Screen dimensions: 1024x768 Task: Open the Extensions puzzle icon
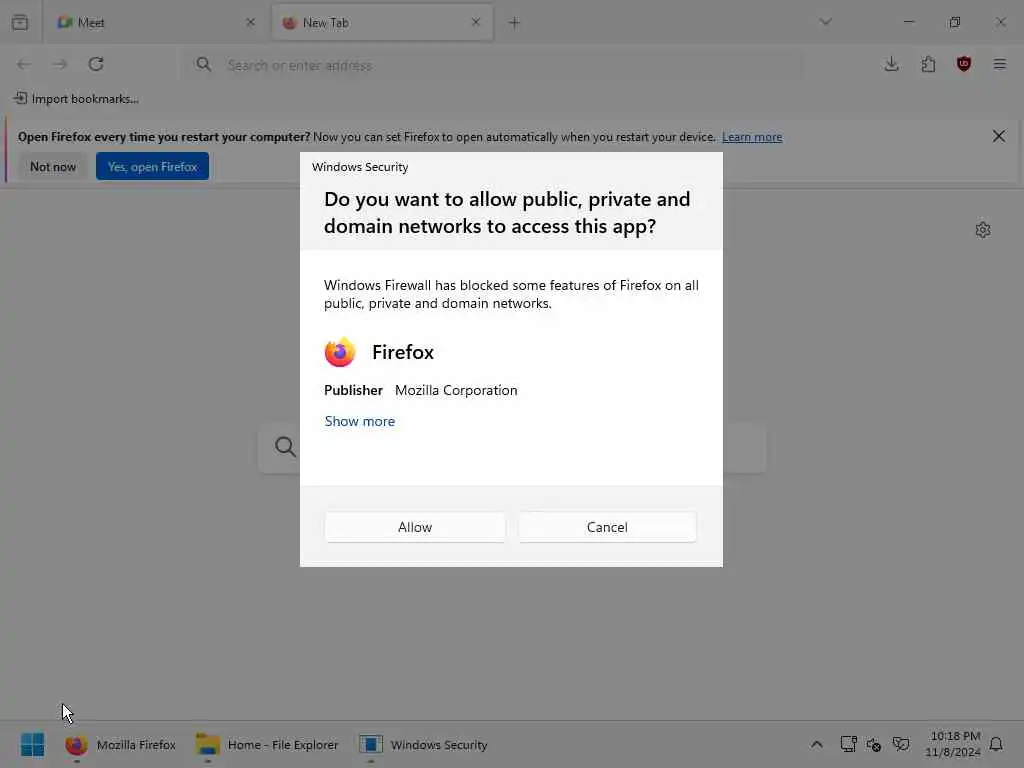tap(928, 64)
